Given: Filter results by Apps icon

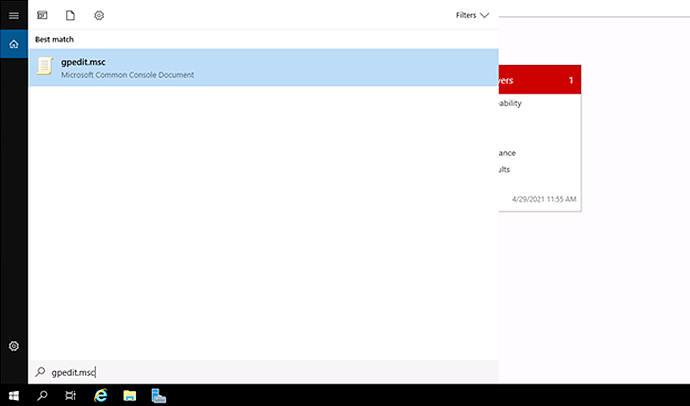Looking at the screenshot, I should click(x=42, y=15).
